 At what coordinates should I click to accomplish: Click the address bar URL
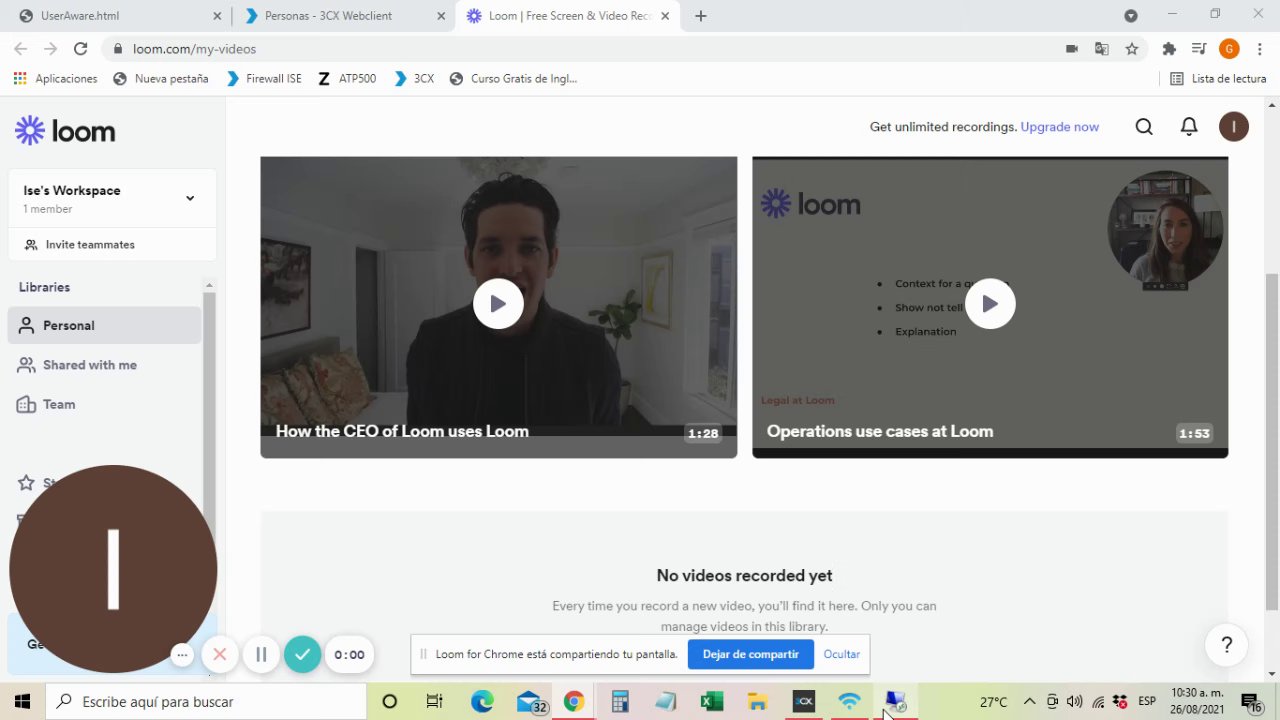point(194,49)
